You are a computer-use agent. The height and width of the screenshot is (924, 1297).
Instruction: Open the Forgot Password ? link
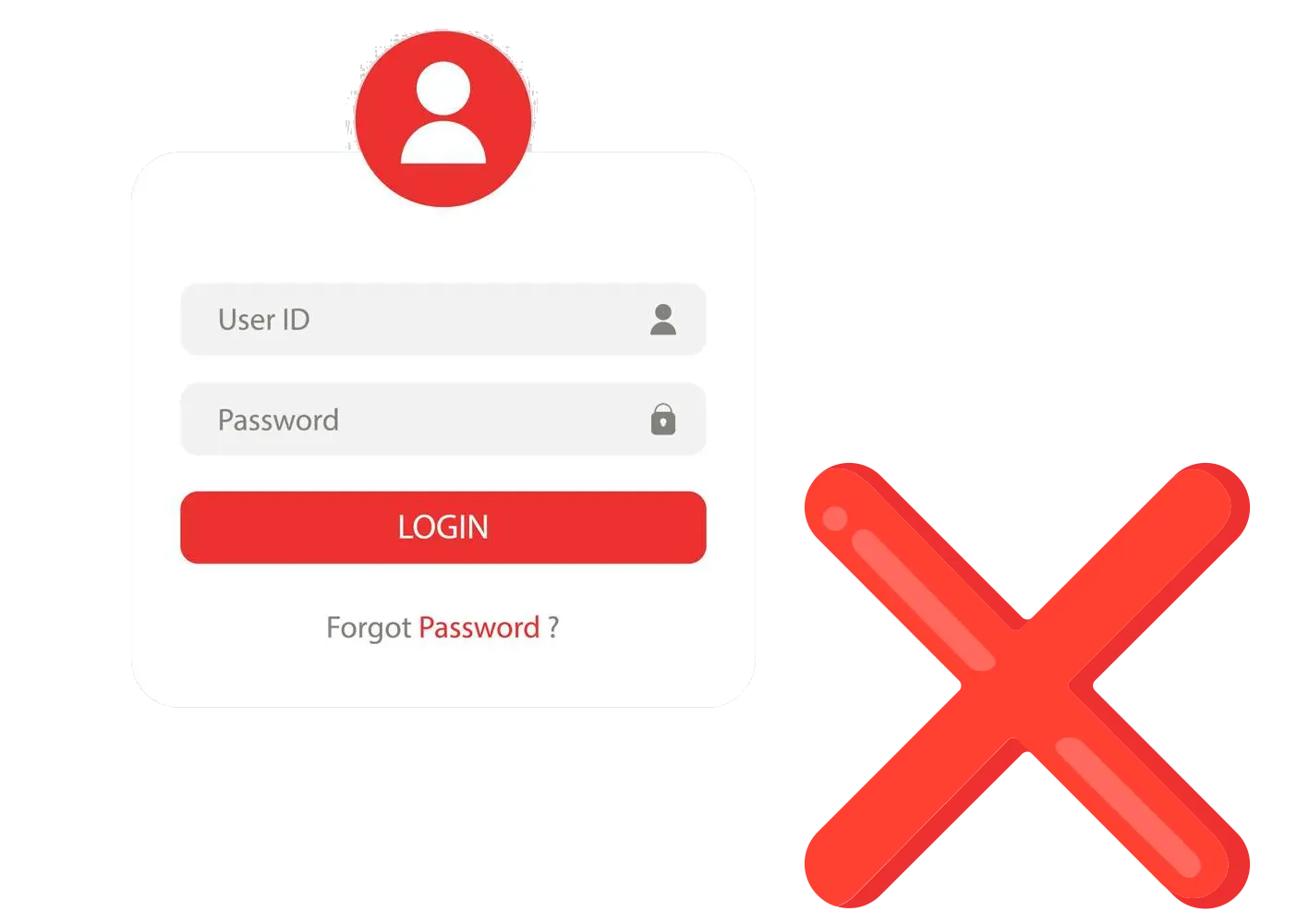(x=442, y=628)
